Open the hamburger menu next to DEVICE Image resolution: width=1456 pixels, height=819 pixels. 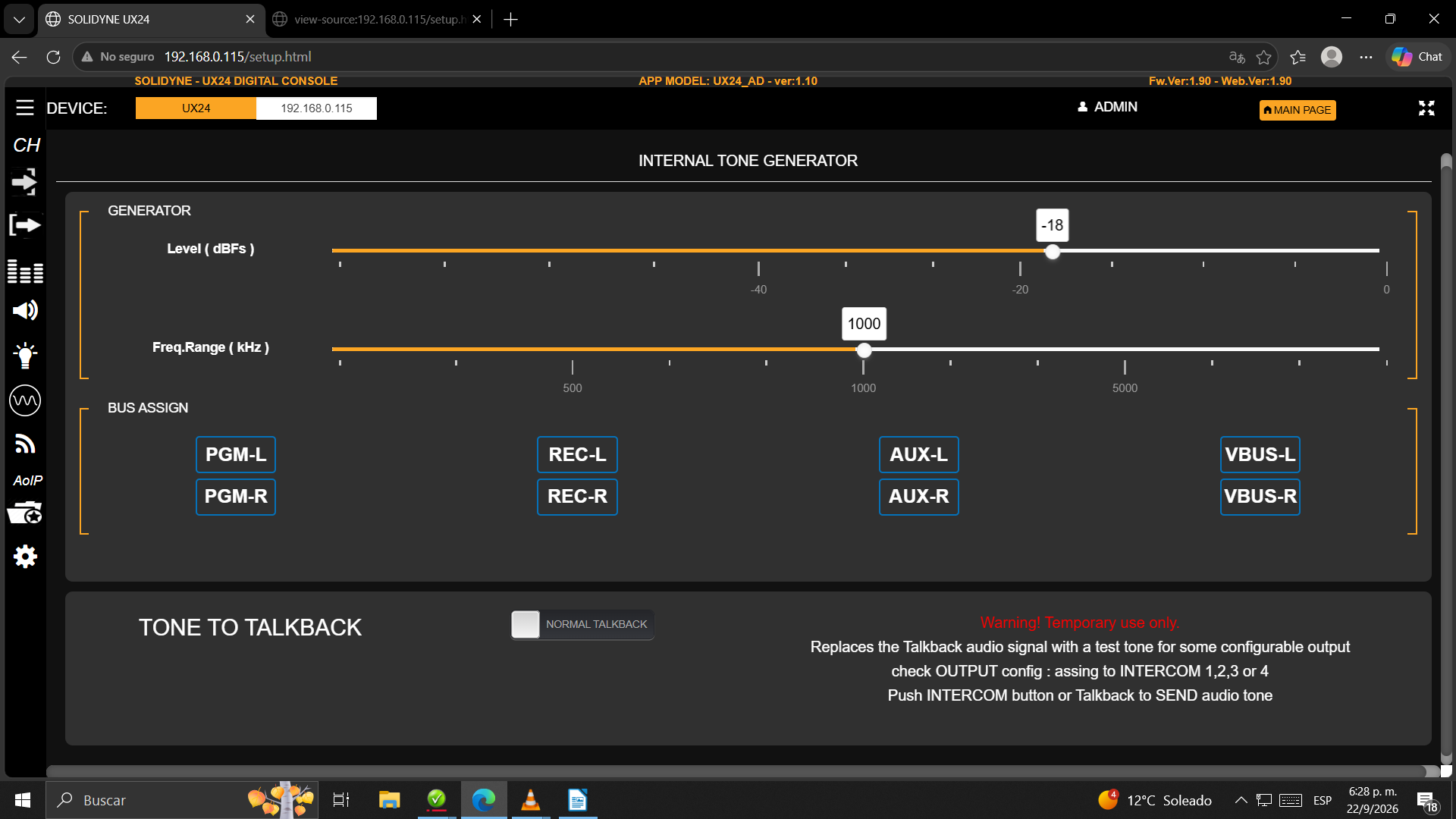25,108
